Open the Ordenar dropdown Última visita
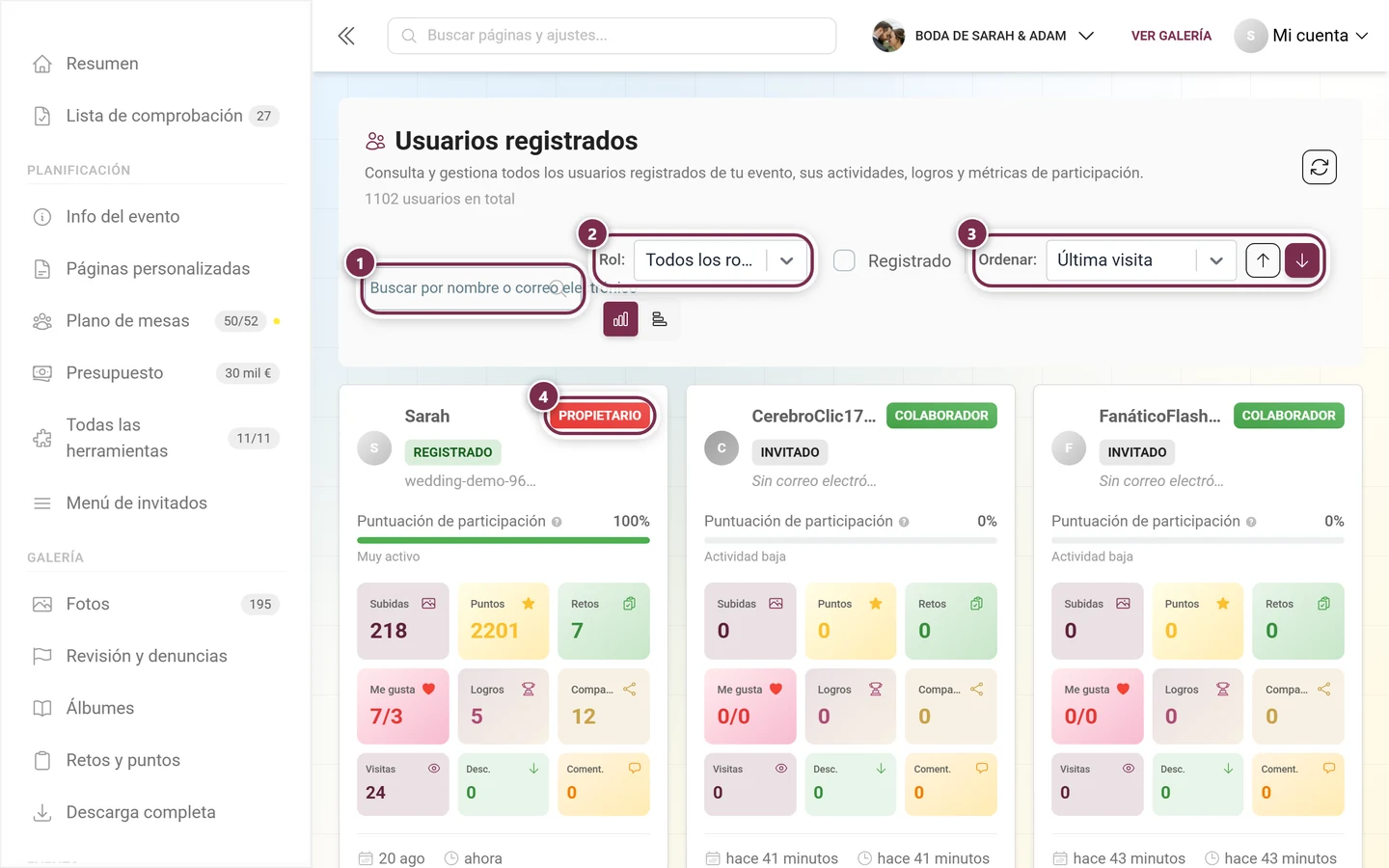 pos(1141,260)
